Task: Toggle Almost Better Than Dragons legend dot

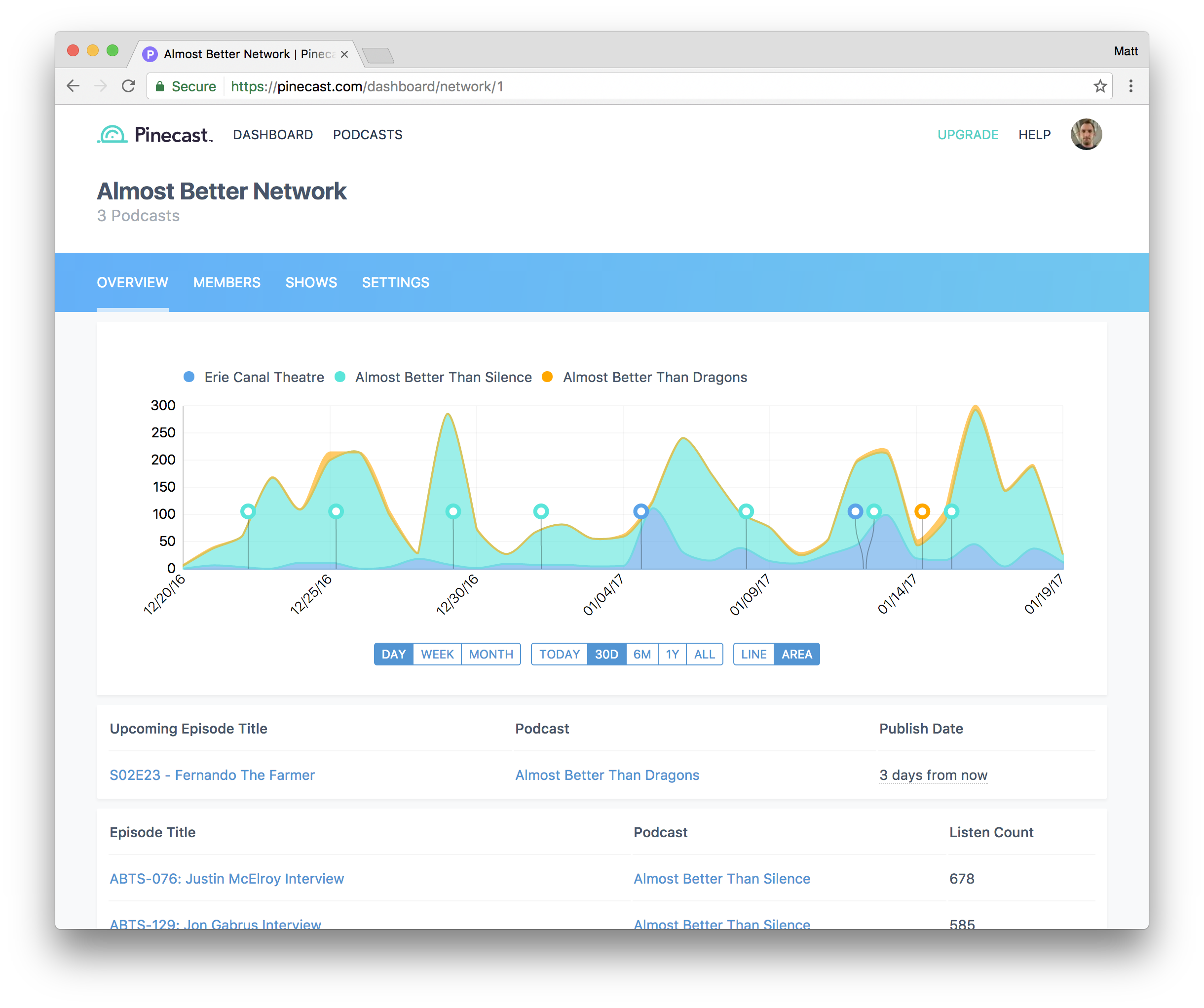Action: (x=547, y=377)
